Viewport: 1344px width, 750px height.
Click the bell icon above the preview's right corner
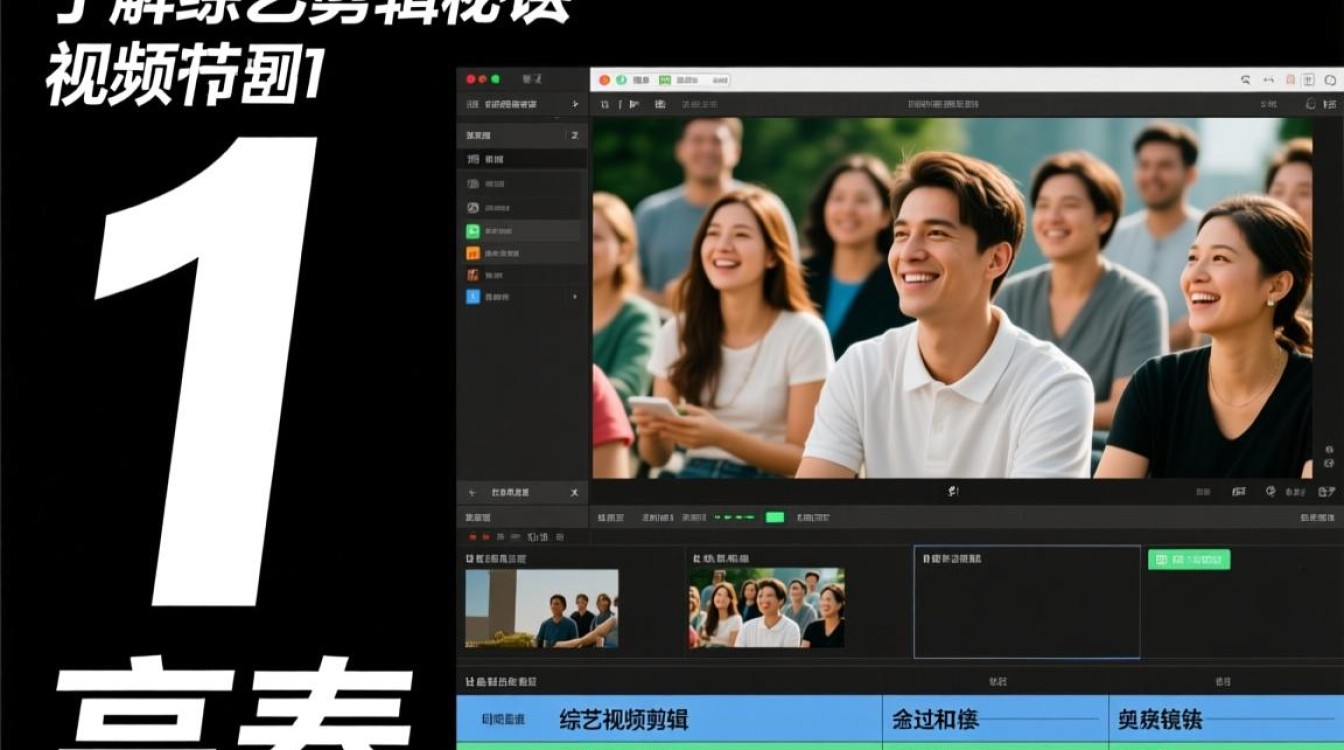(1311, 104)
